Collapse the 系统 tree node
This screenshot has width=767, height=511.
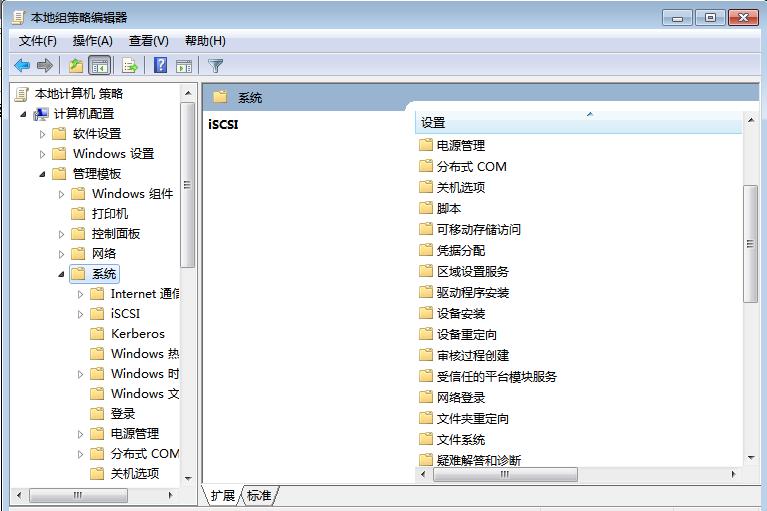click(61, 274)
